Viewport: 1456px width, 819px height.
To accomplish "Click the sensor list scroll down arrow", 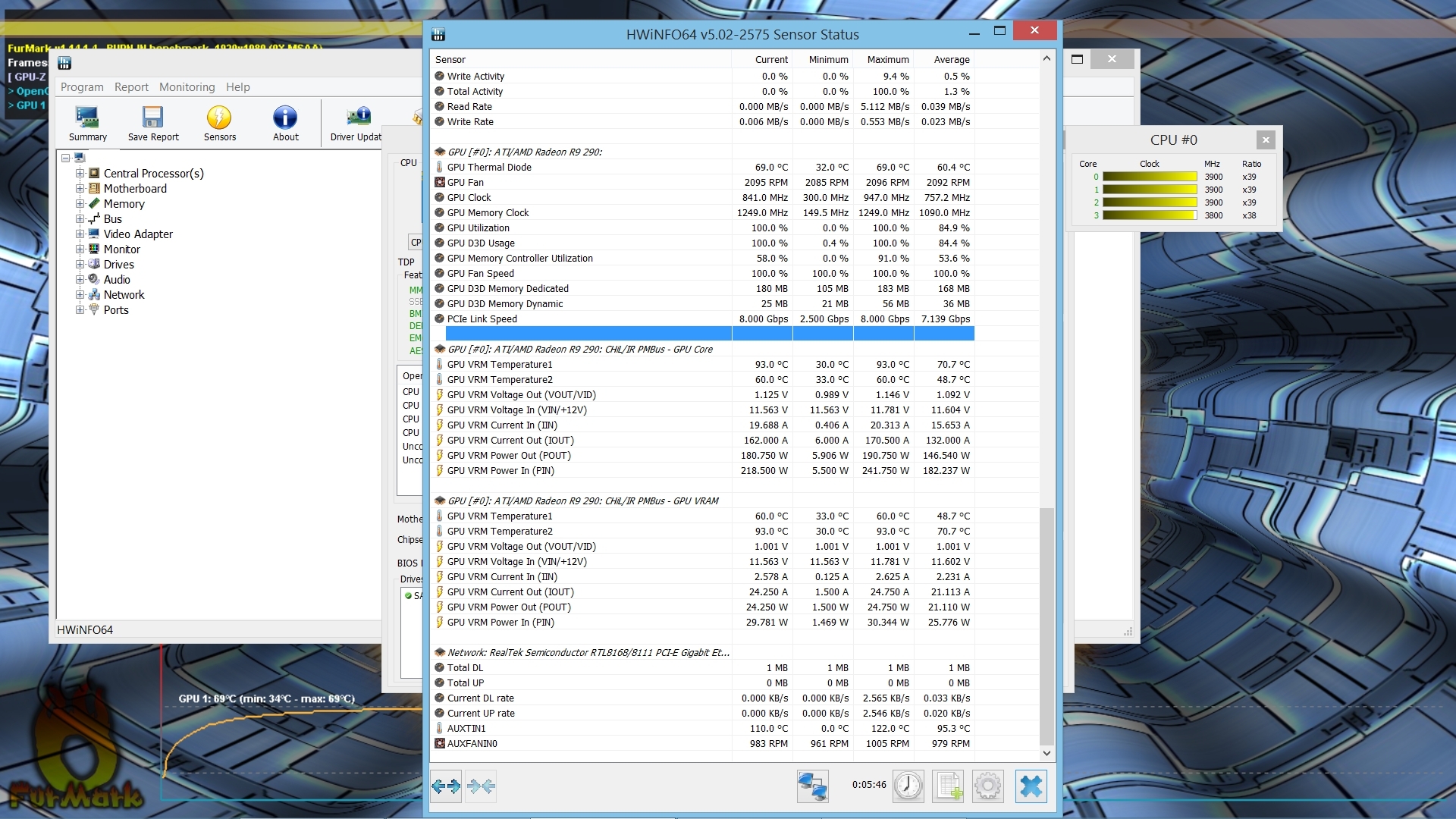I will click(x=1046, y=753).
